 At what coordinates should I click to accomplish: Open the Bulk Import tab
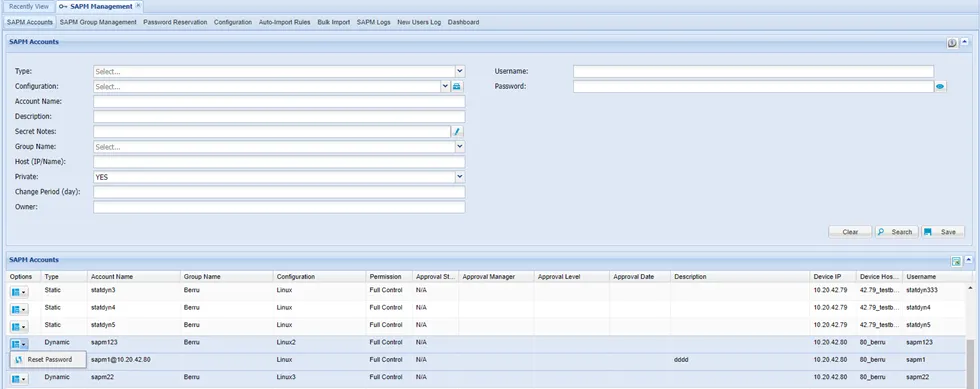334,22
